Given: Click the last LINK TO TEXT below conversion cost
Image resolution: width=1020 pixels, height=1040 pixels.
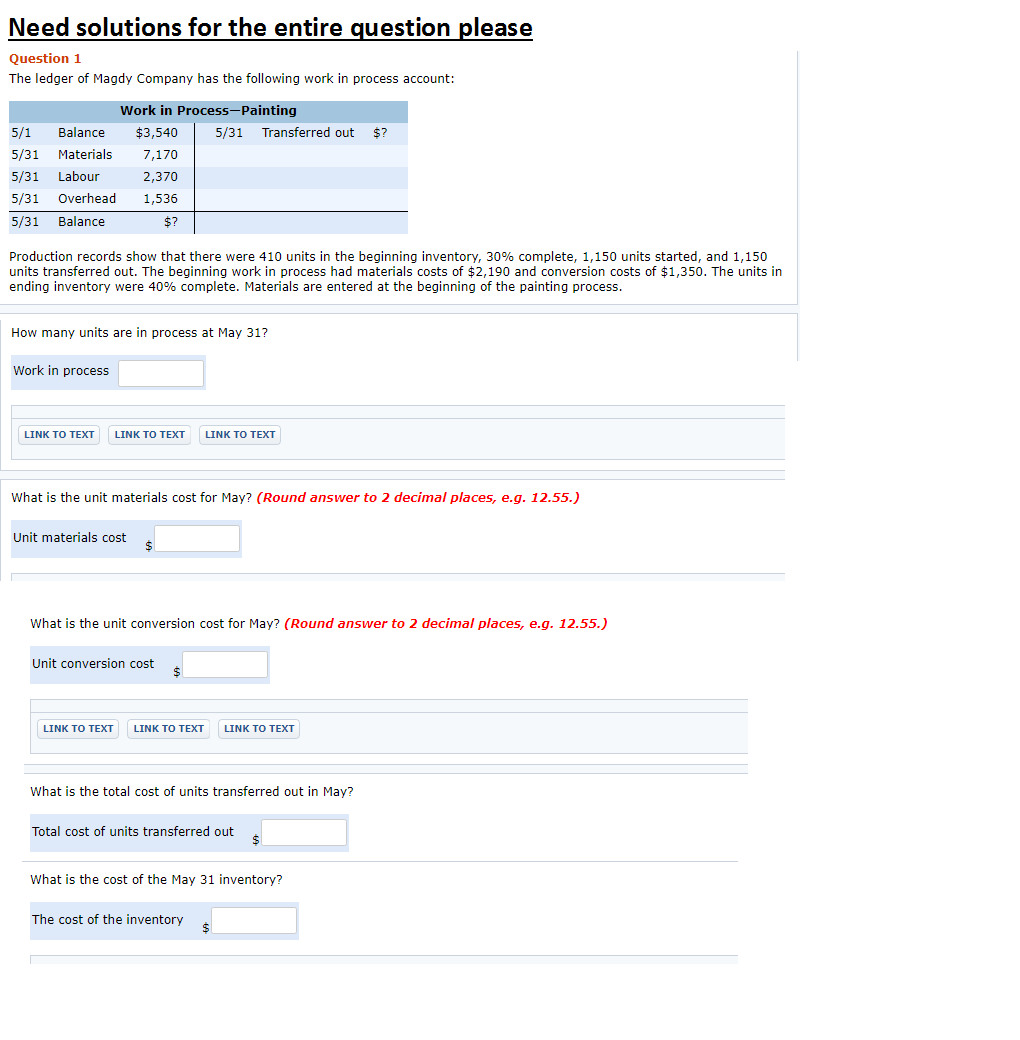Looking at the screenshot, I should [258, 728].
